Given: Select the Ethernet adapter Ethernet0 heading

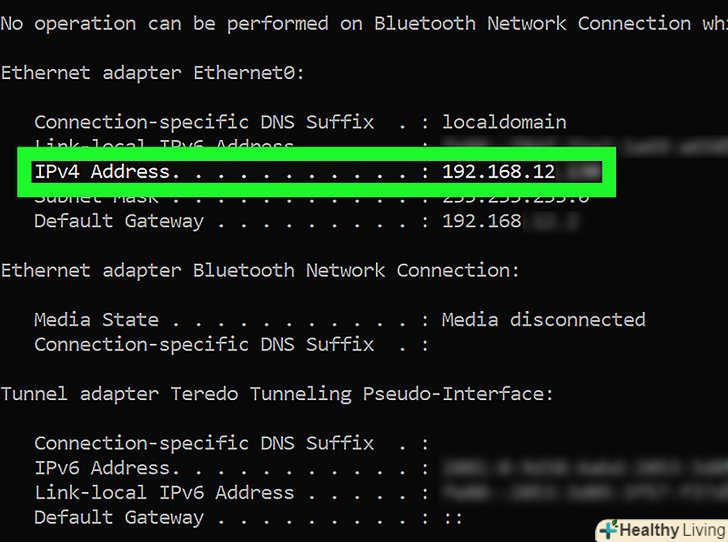Looking at the screenshot, I should point(153,73).
